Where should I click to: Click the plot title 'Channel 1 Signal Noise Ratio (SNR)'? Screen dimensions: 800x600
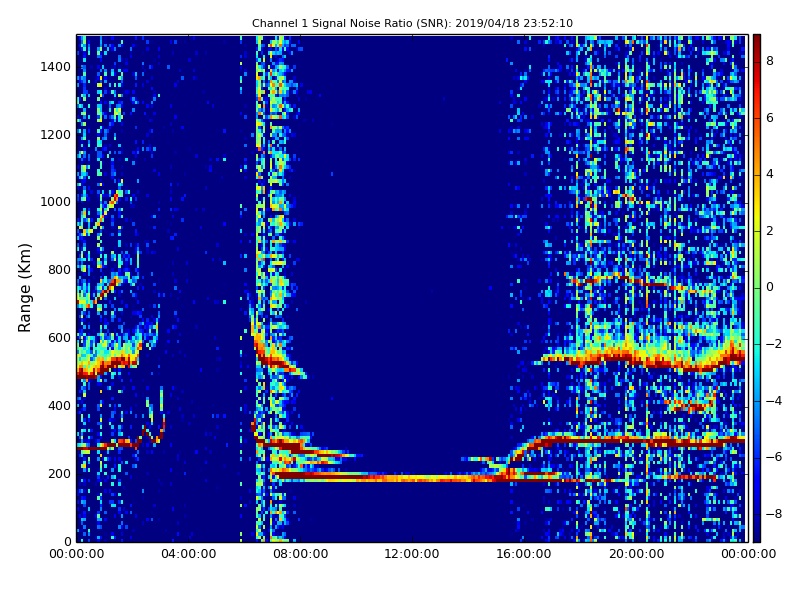coord(412,23)
